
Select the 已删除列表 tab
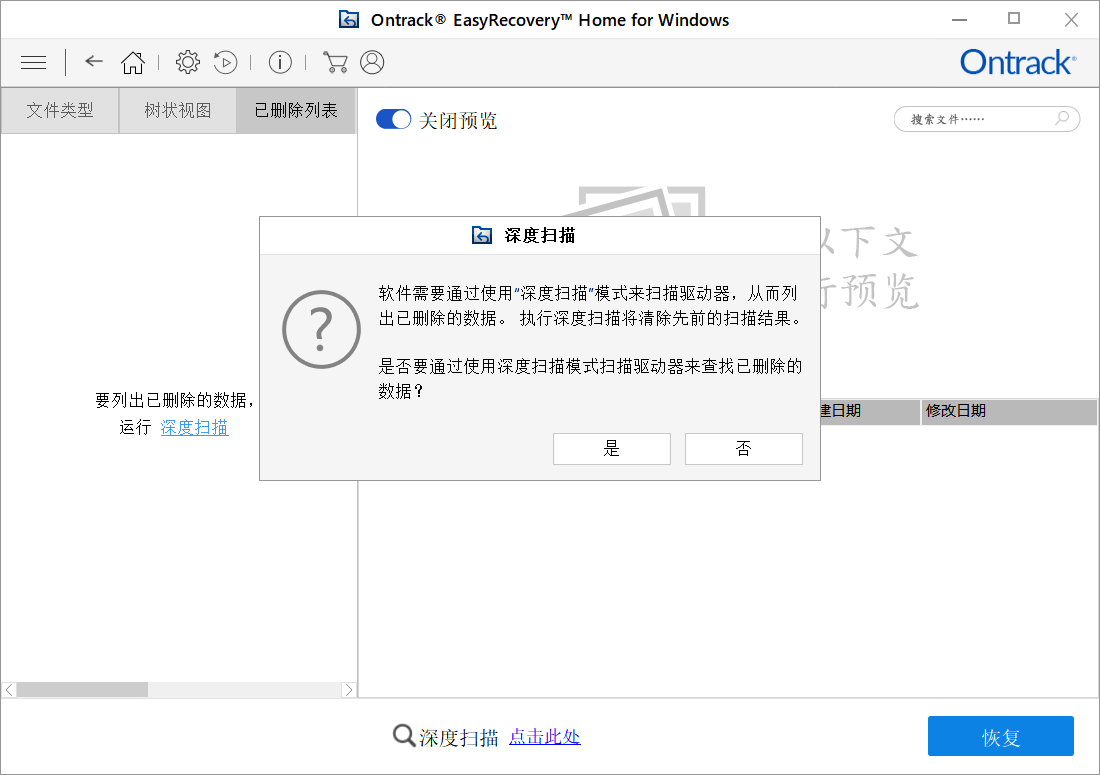tap(296, 110)
